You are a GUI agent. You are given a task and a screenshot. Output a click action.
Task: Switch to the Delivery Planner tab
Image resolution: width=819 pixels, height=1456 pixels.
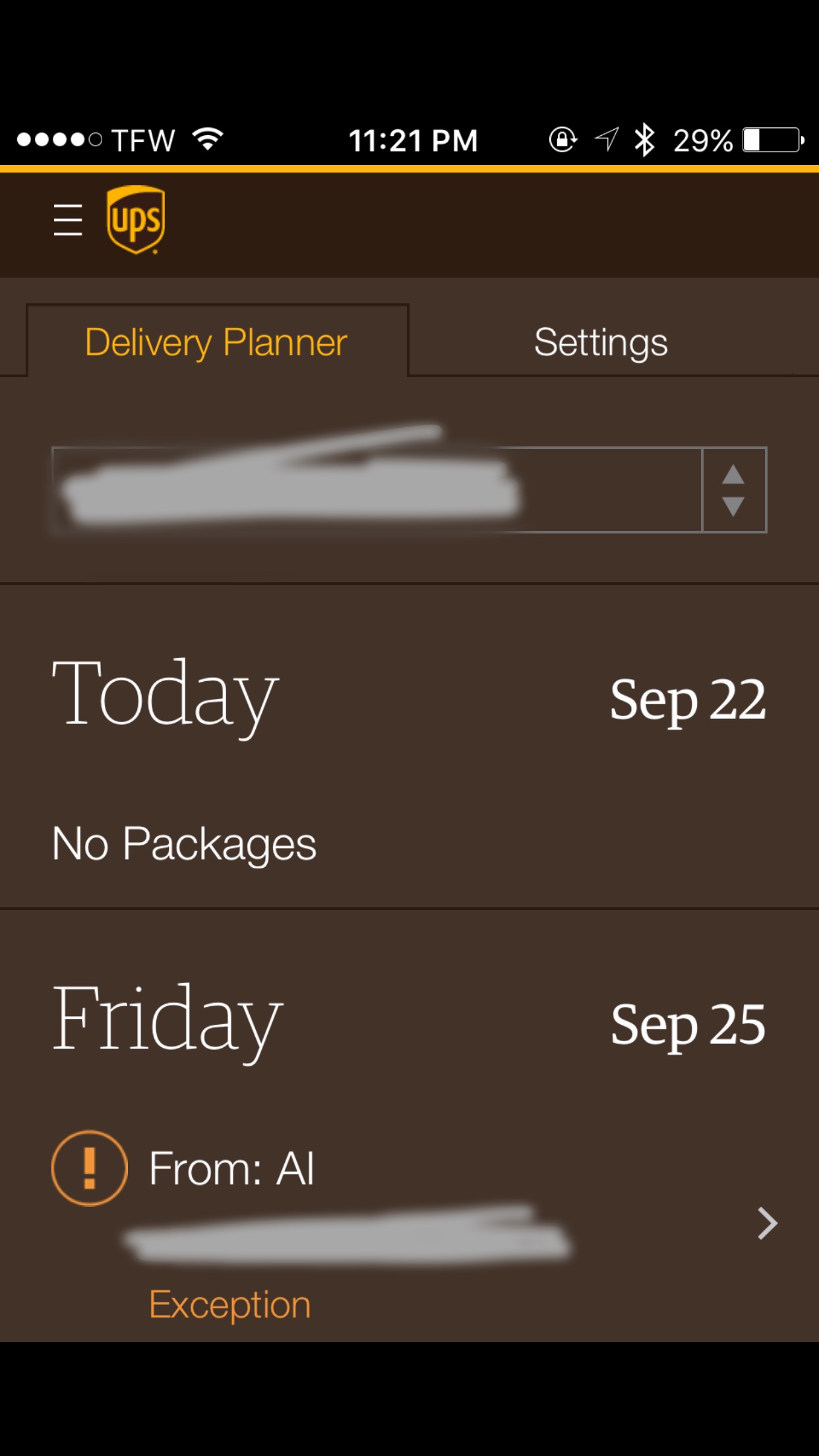pos(216,342)
